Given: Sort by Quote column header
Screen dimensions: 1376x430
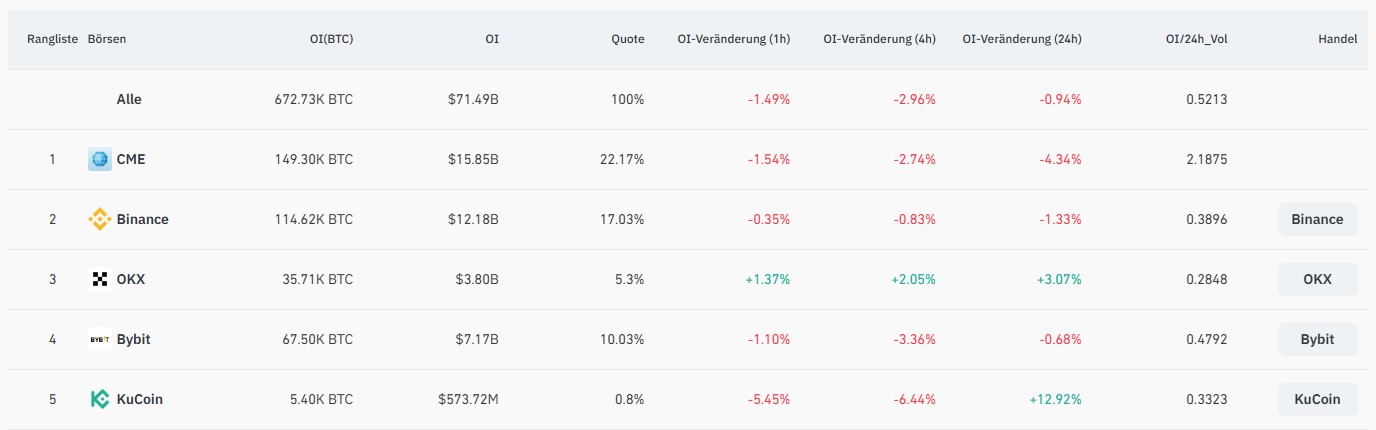Looking at the screenshot, I should (x=628, y=39).
